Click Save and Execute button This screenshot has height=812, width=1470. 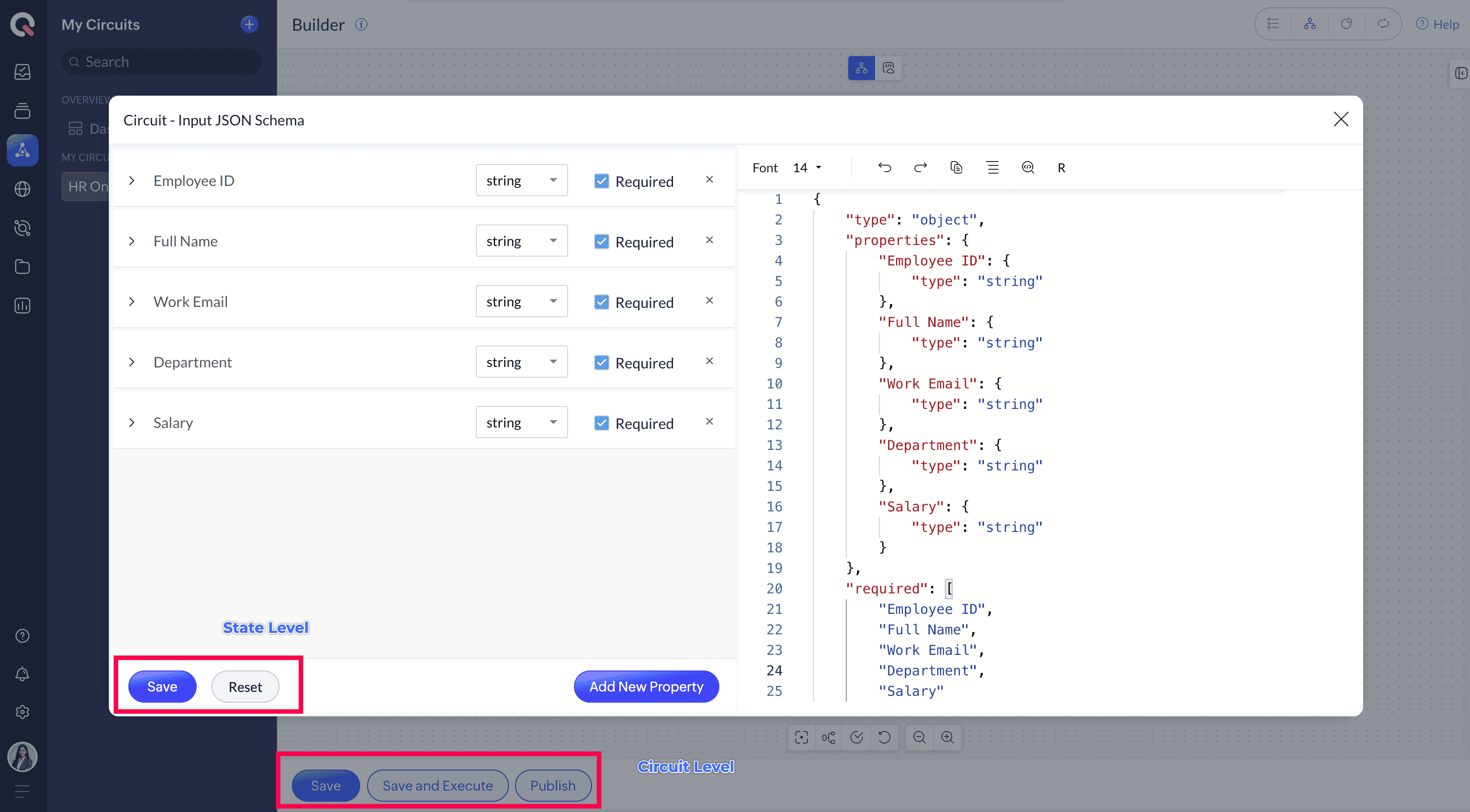[x=437, y=785]
